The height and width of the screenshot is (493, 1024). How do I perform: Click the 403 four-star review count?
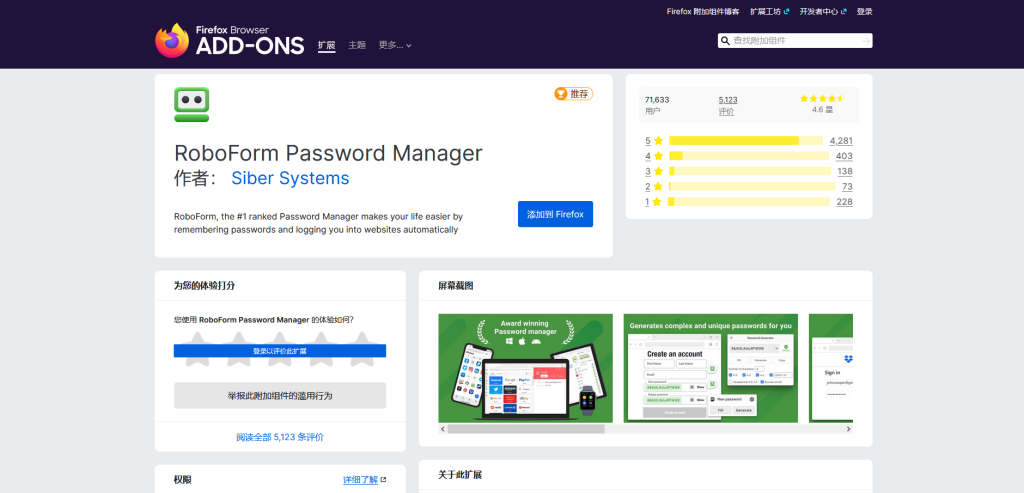click(x=844, y=156)
